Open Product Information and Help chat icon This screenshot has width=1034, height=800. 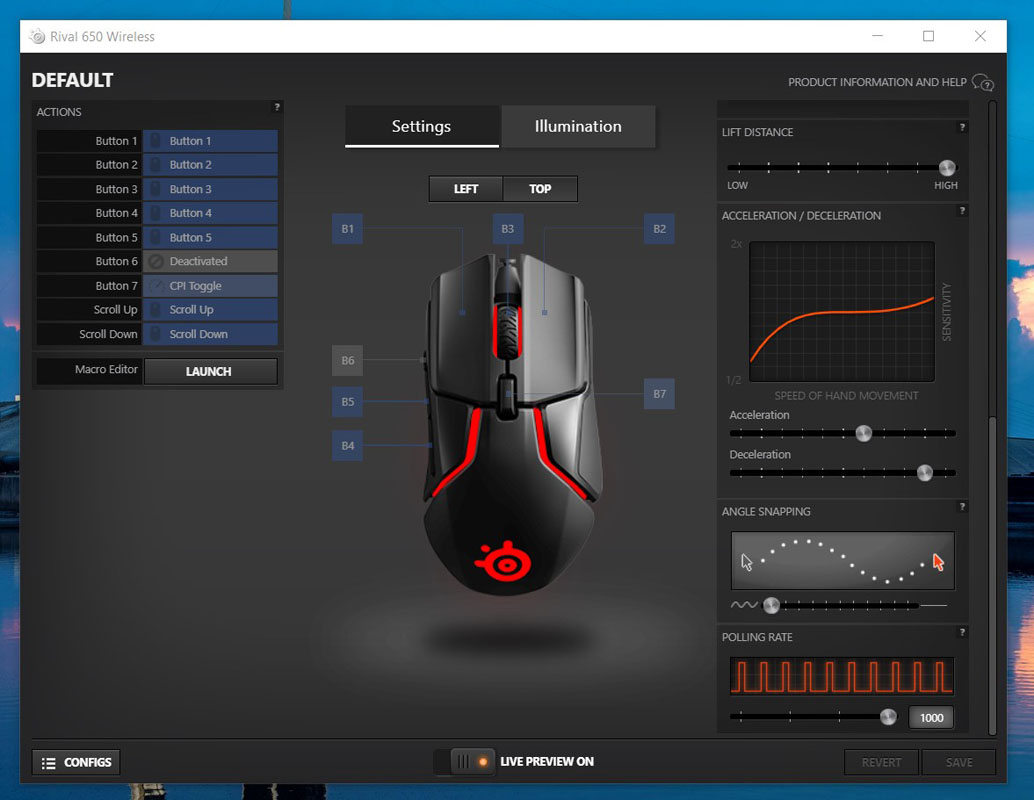click(983, 82)
